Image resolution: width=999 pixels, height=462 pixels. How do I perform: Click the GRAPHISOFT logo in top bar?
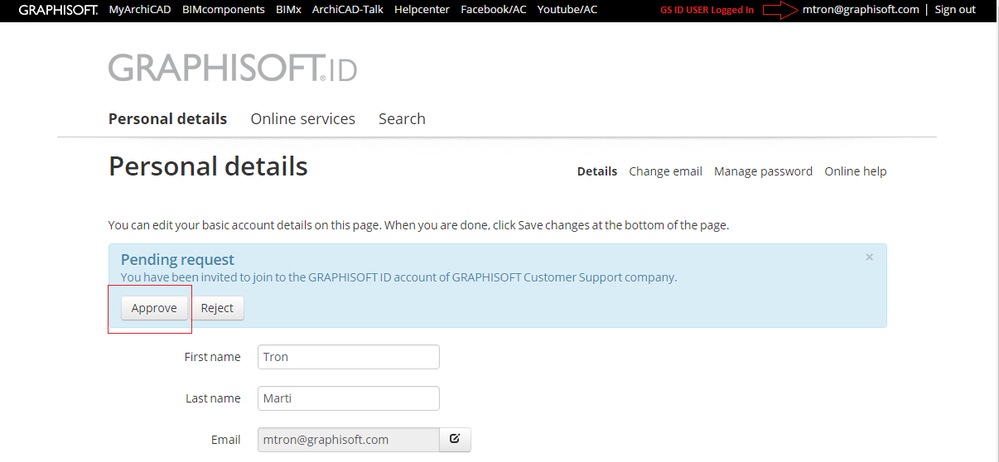[x=58, y=10]
